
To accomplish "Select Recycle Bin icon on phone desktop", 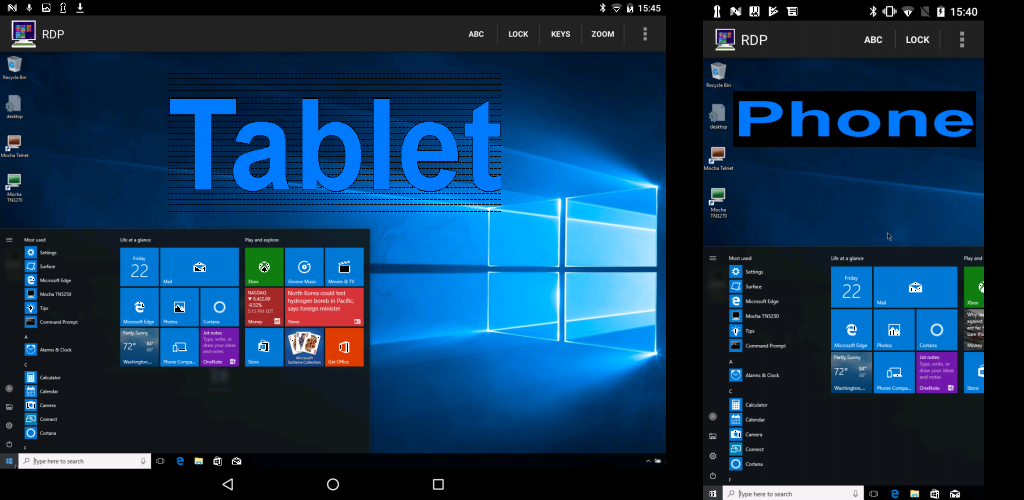I will coord(718,75).
